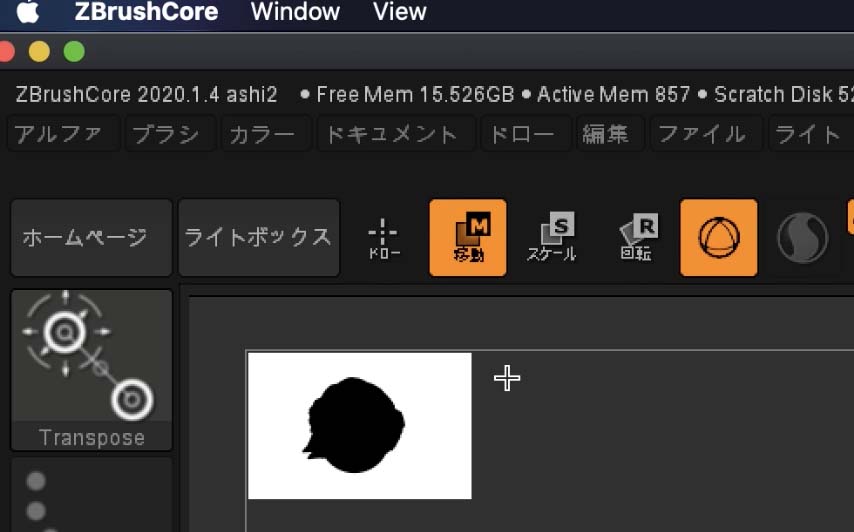Screen dimensions: 854x532
Task: Open the ZBrushCore application menu
Action: [x=147, y=12]
